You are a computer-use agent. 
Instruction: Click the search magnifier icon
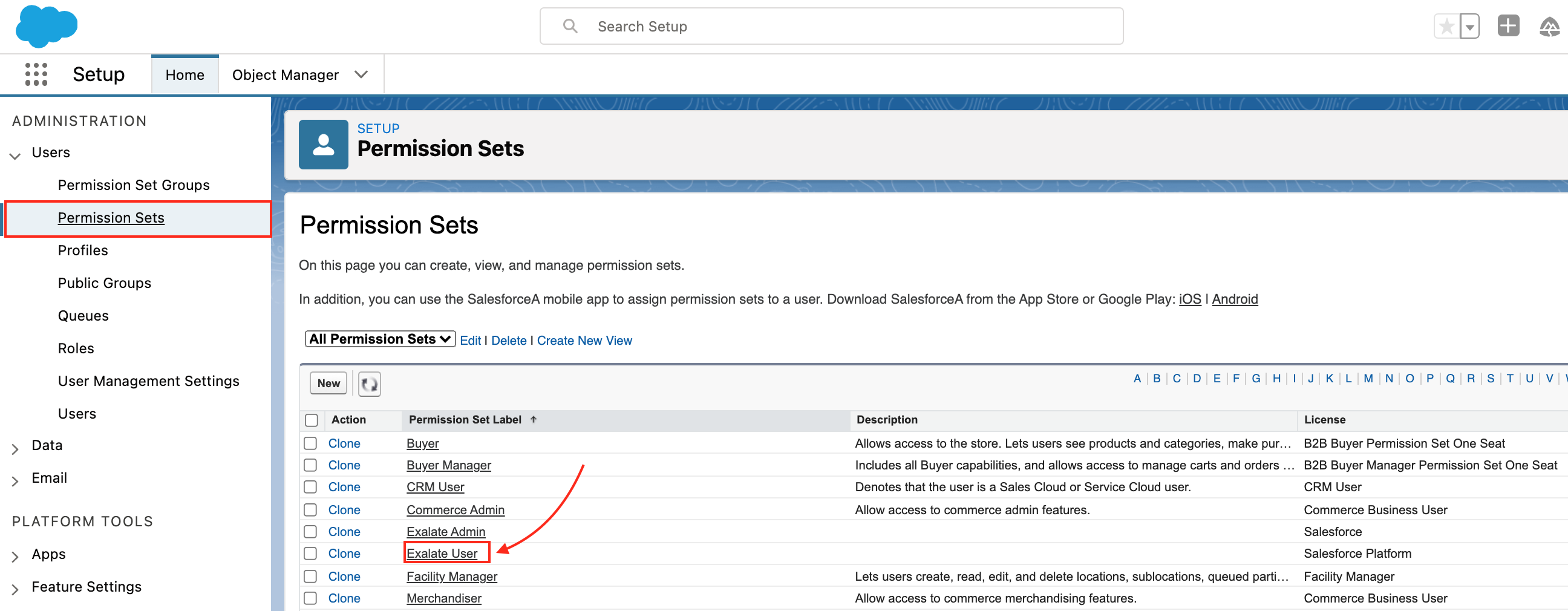570,26
